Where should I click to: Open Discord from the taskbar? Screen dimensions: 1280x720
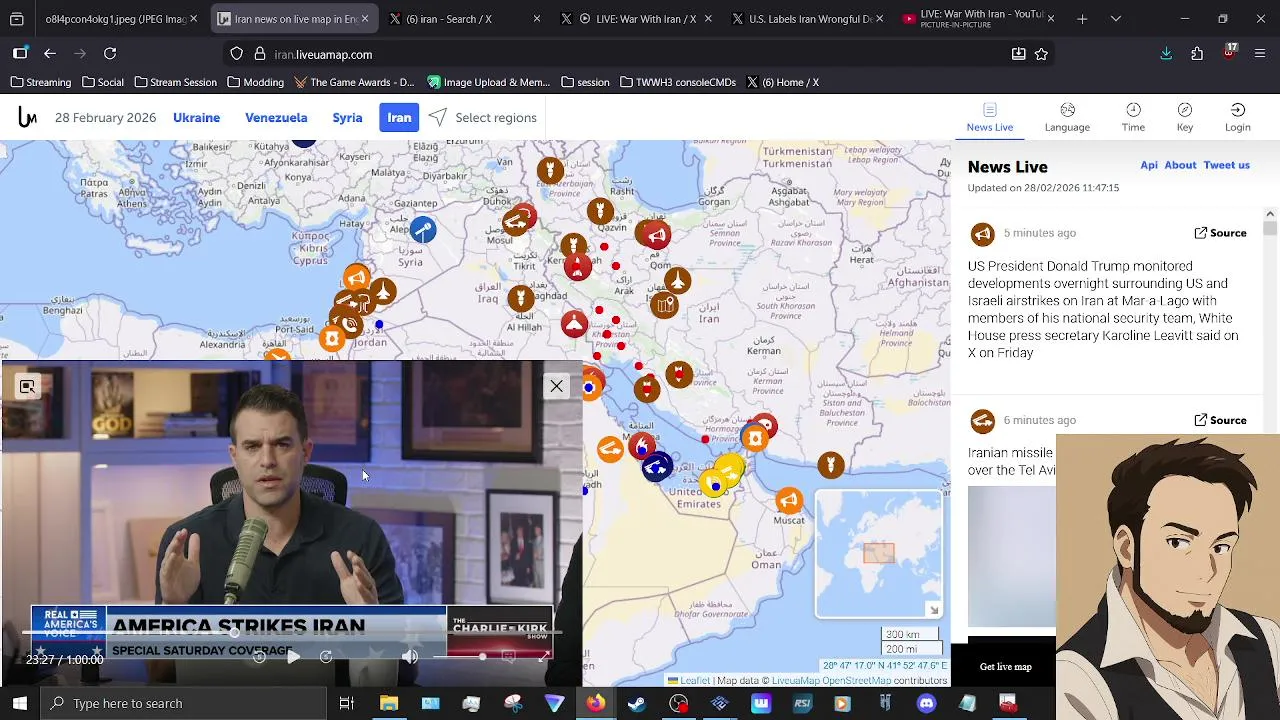[x=926, y=703]
